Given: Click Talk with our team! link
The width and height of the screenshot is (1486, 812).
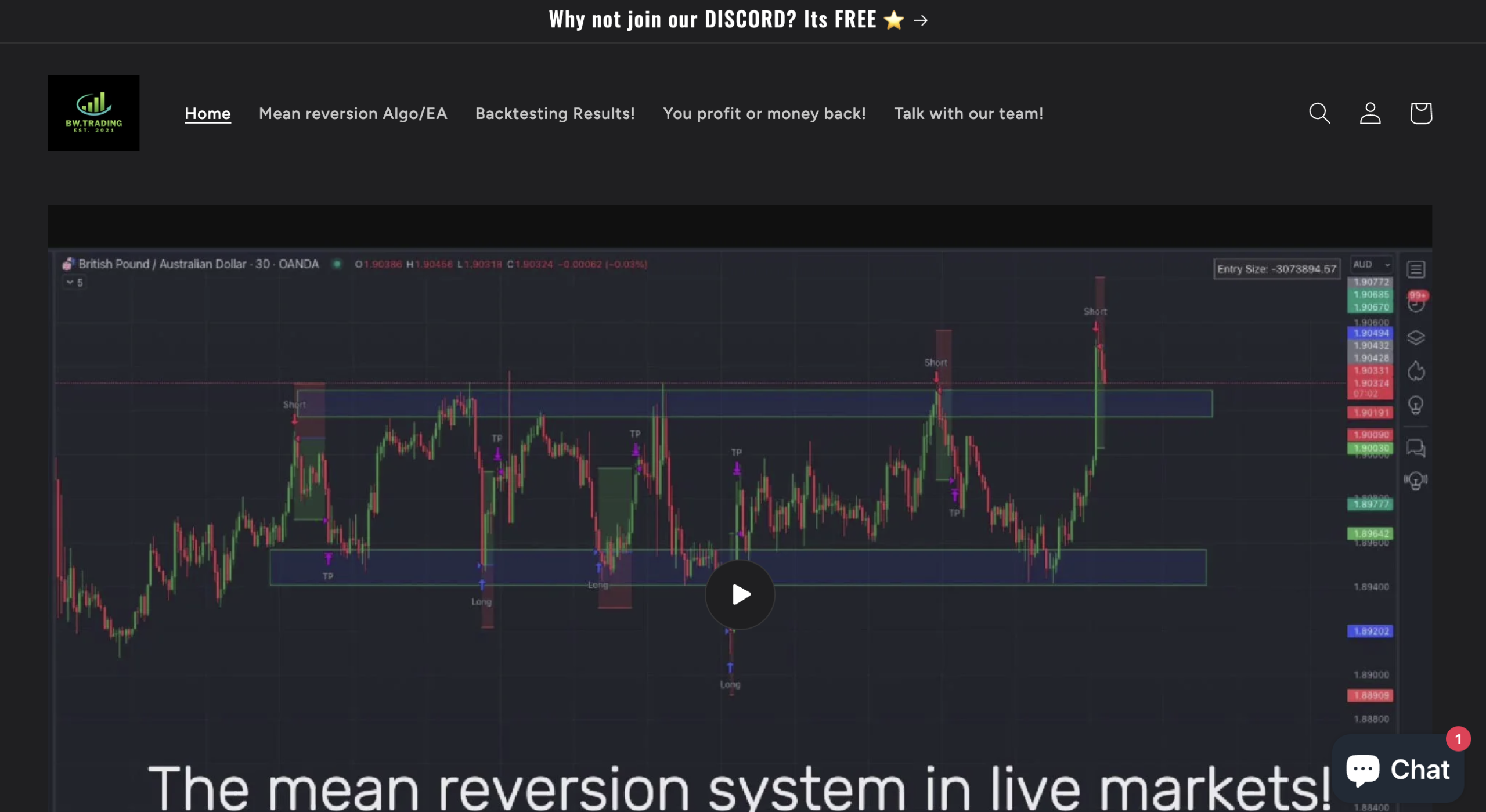Looking at the screenshot, I should tap(969, 113).
